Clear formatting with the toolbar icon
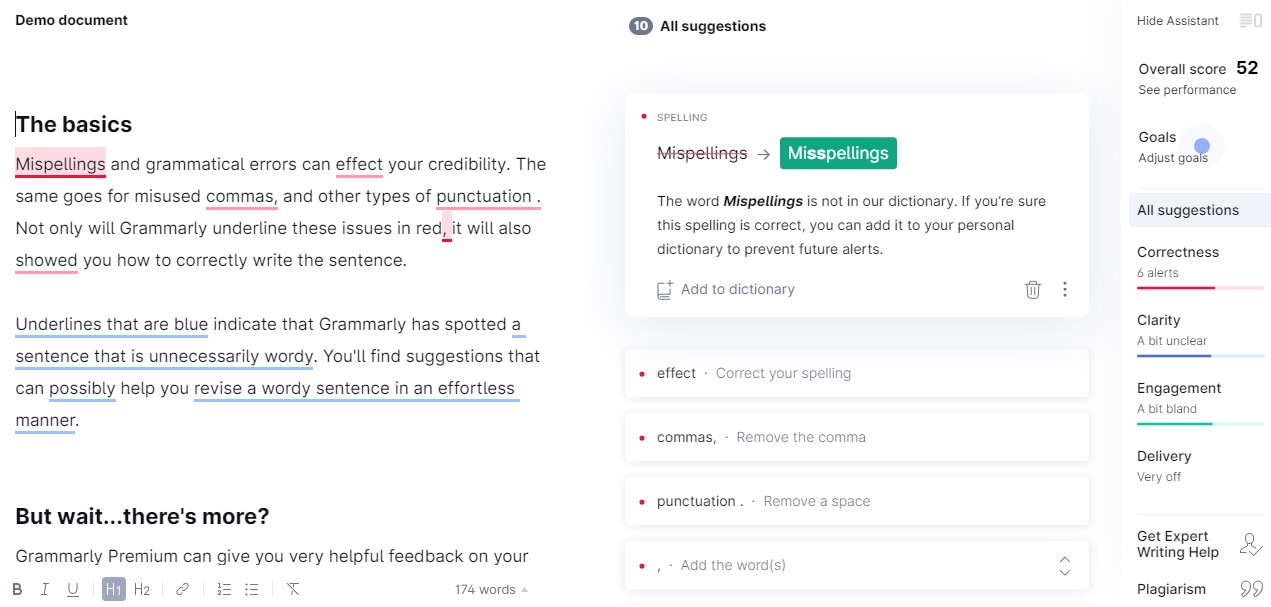The image size is (1271, 607). pyautogui.click(x=293, y=589)
